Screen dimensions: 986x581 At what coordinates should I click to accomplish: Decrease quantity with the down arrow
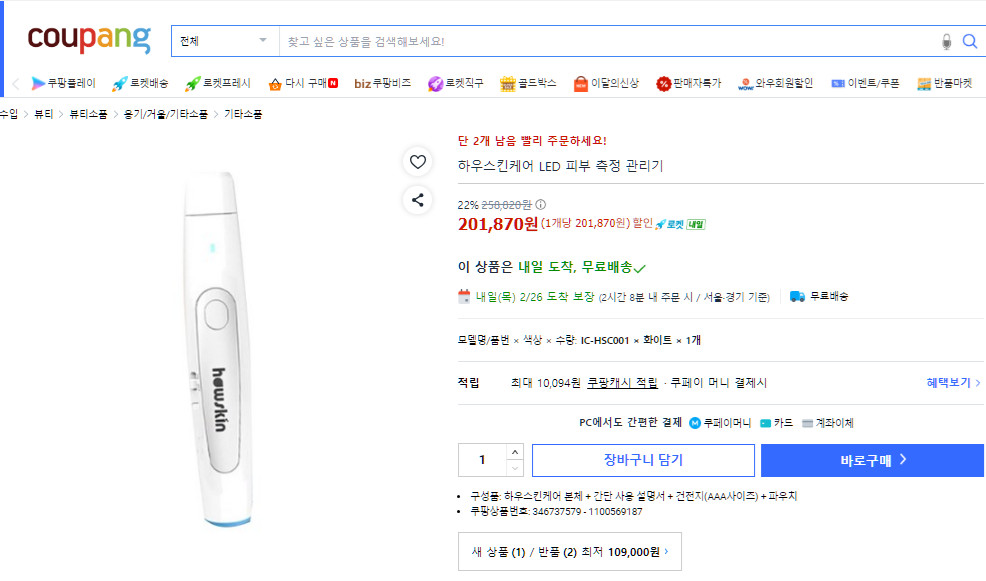pyautogui.click(x=517, y=468)
